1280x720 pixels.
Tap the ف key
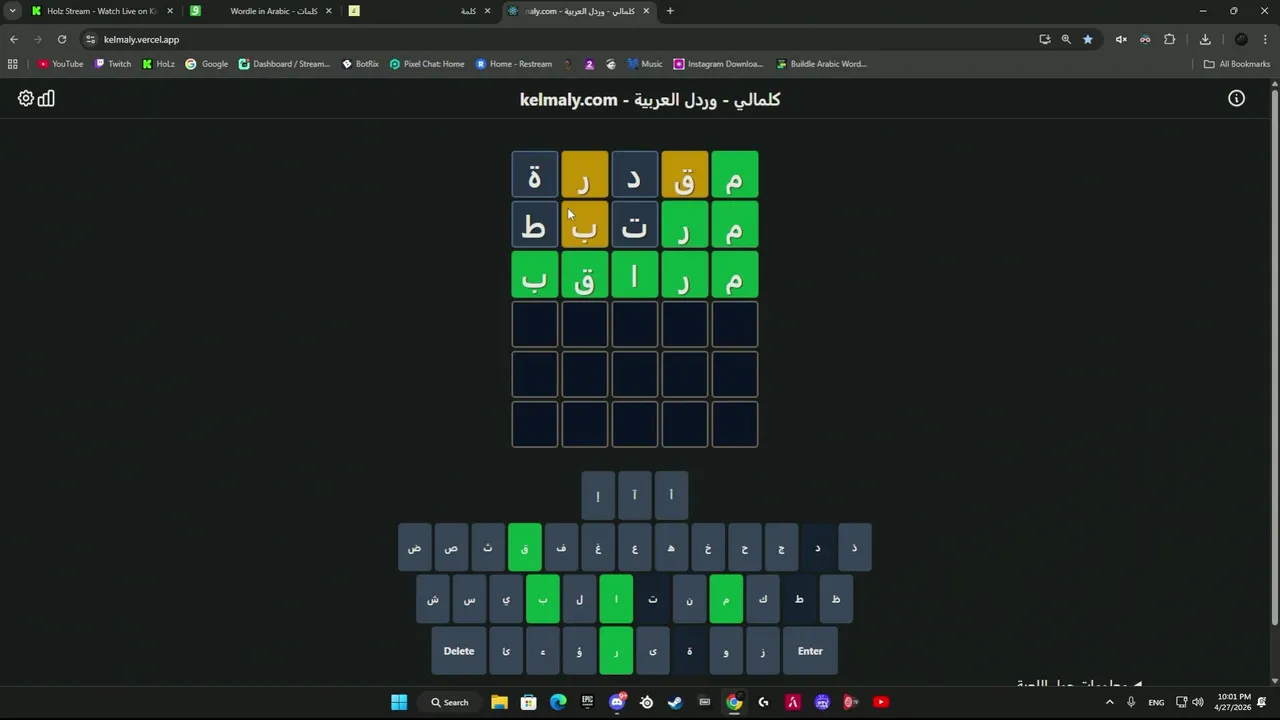561,548
